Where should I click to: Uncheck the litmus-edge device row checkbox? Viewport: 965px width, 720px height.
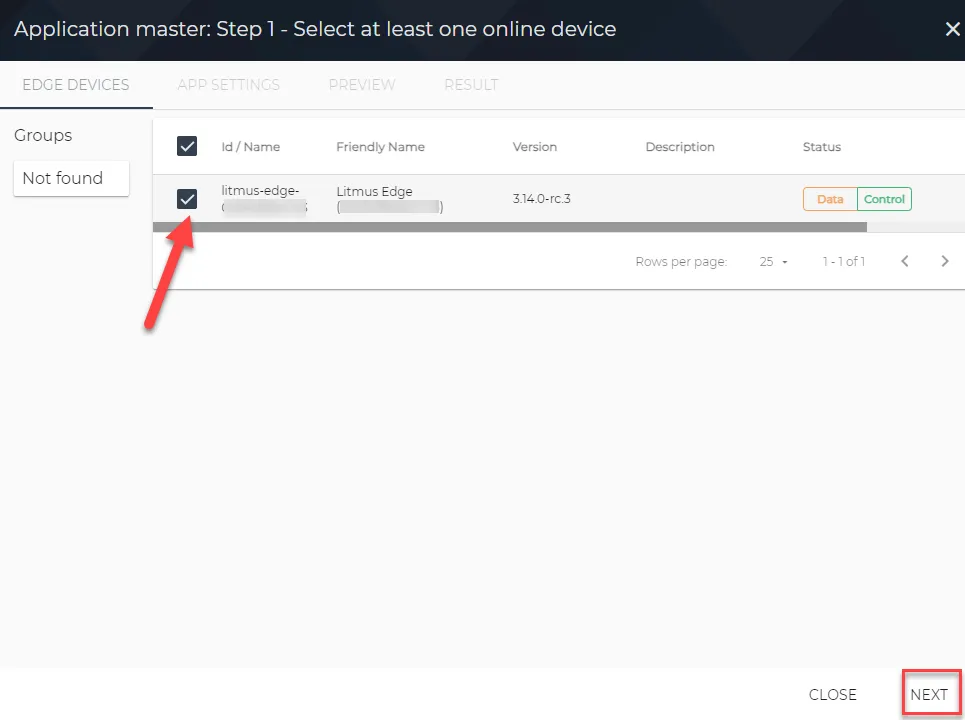[186, 199]
